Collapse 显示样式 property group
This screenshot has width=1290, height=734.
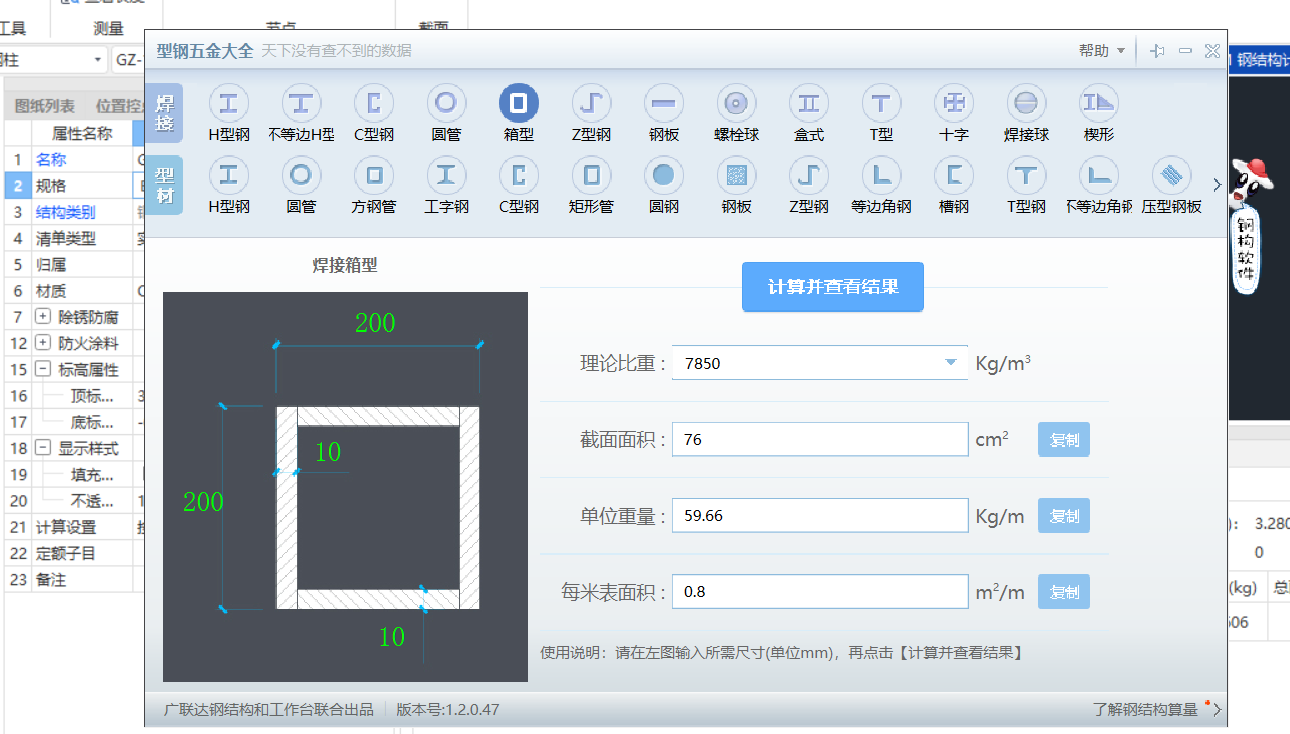point(43,448)
